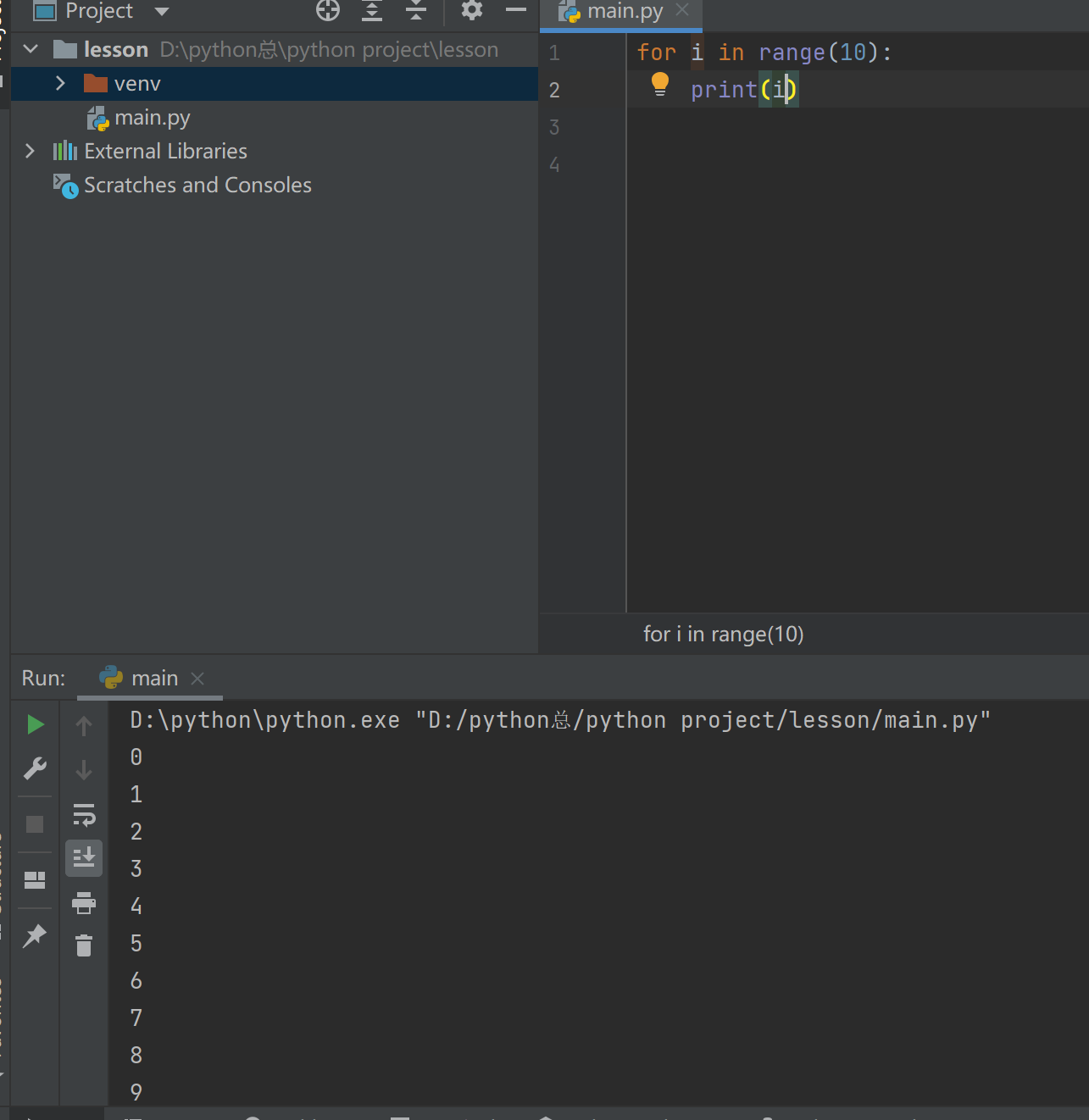This screenshot has height=1120, width=1089.
Task: Click the locate/select opened file crosshair icon
Action: (x=328, y=11)
